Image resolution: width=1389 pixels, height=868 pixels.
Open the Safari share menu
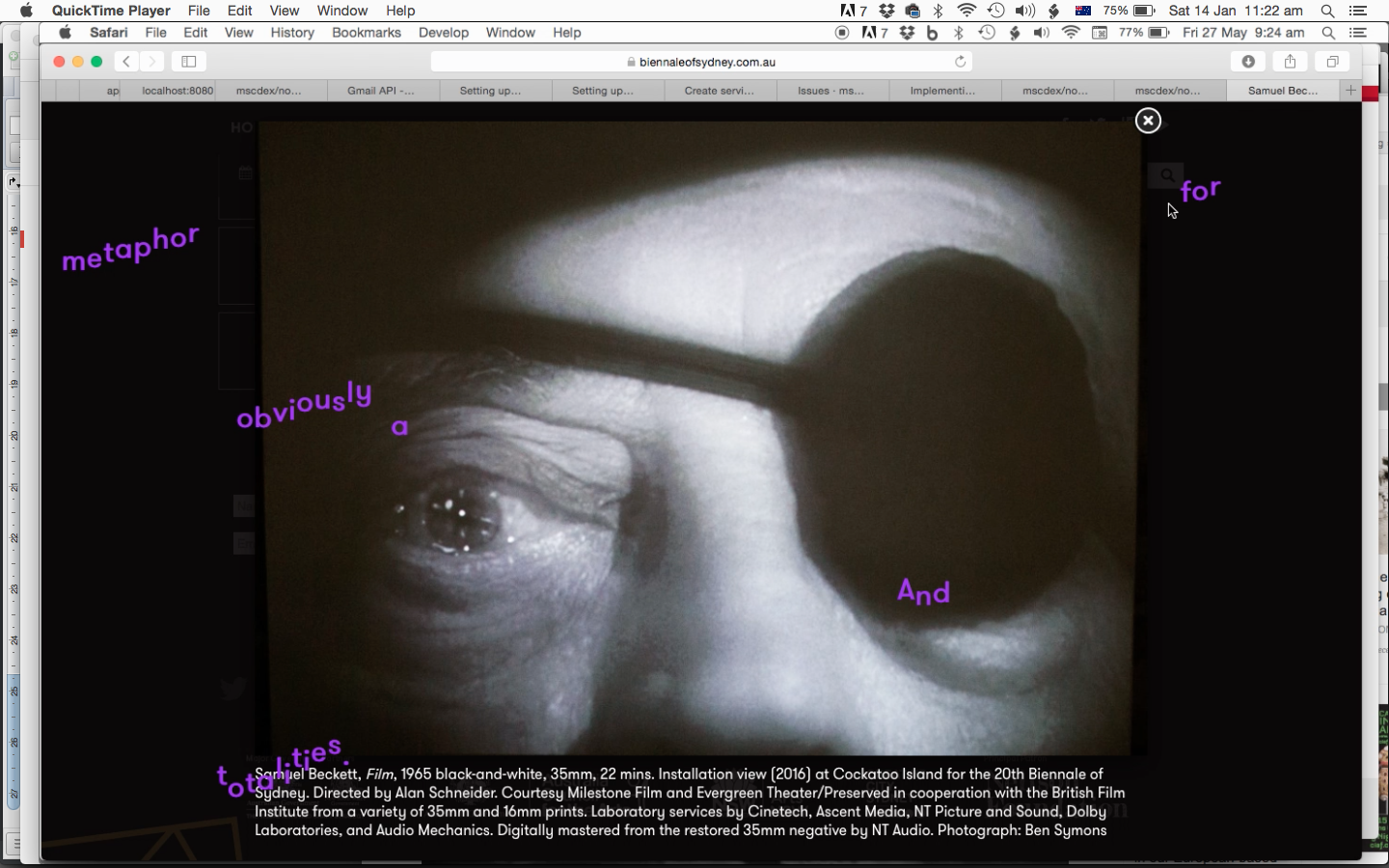pyautogui.click(x=1290, y=62)
